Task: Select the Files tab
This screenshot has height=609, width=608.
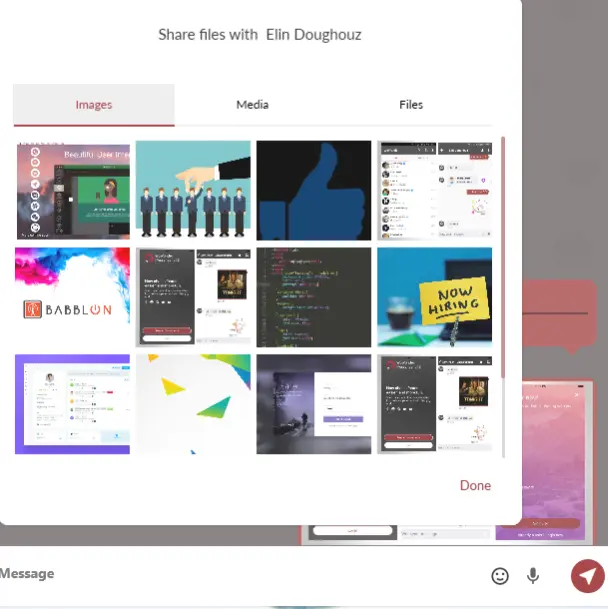Action: pos(411,104)
